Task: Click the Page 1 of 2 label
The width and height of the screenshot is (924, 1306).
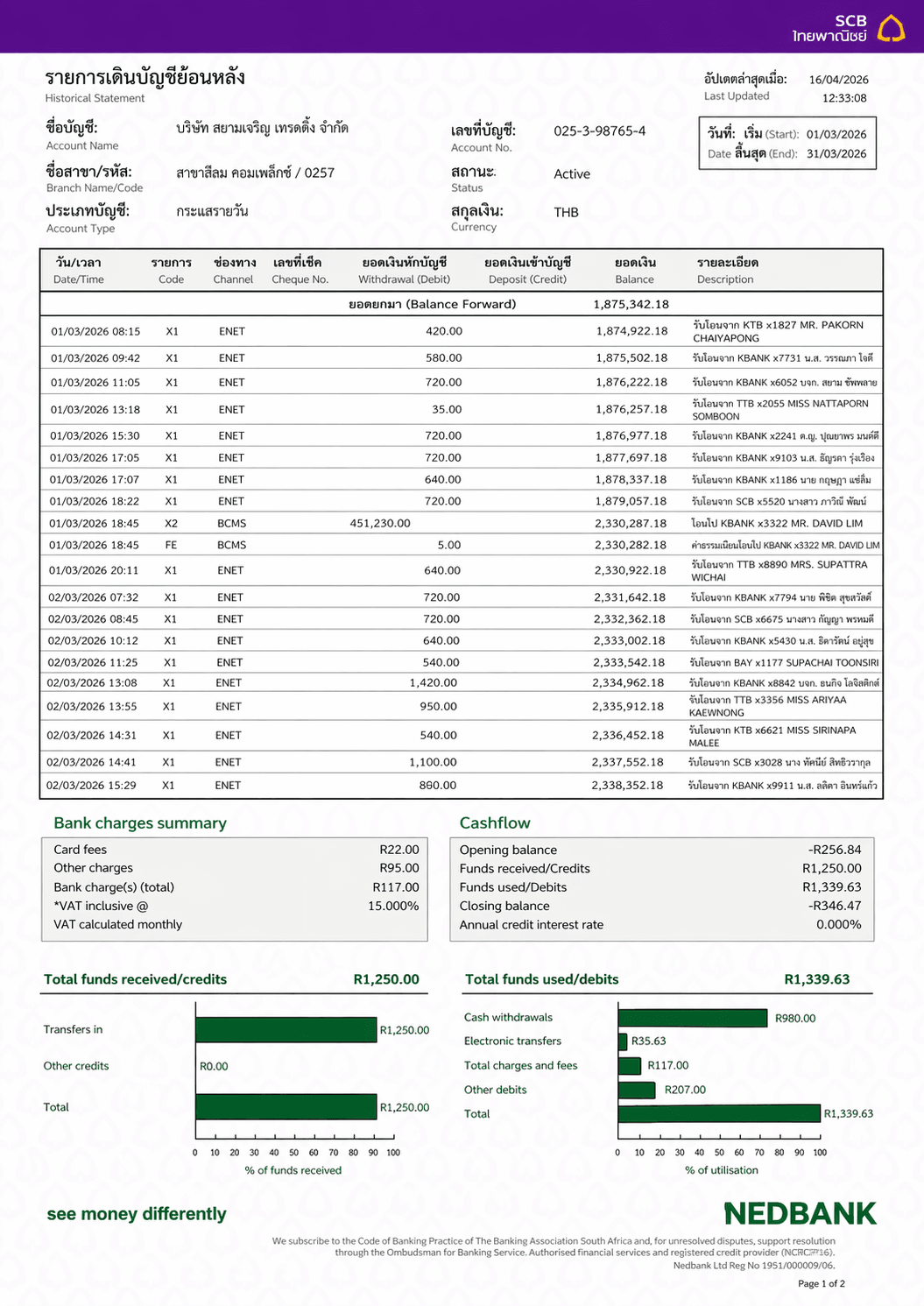Action: pyautogui.click(x=821, y=1284)
